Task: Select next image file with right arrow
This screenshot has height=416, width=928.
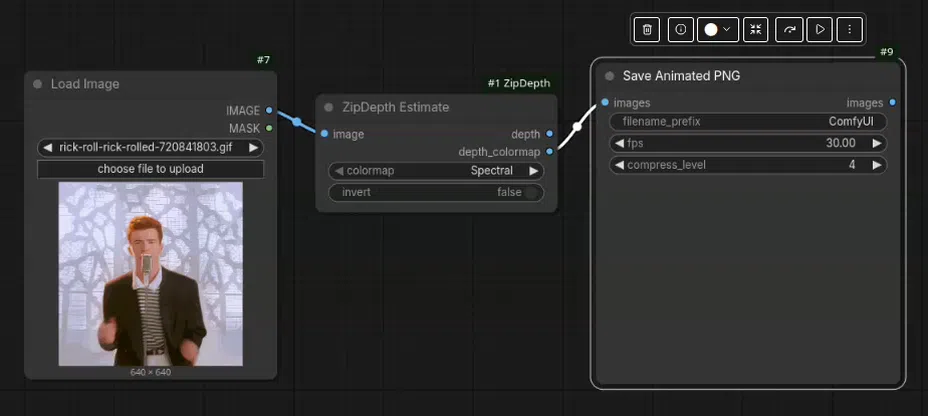Action: (253, 147)
